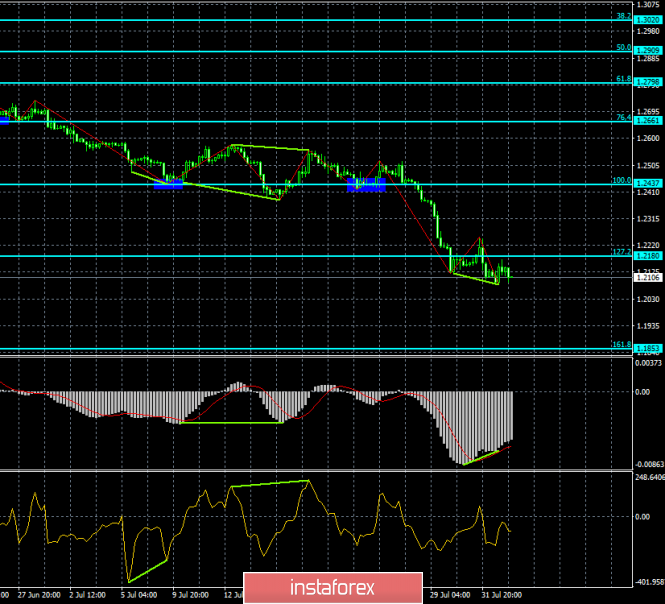
Task: Click the current price label 1.2106
Action: coord(648,277)
